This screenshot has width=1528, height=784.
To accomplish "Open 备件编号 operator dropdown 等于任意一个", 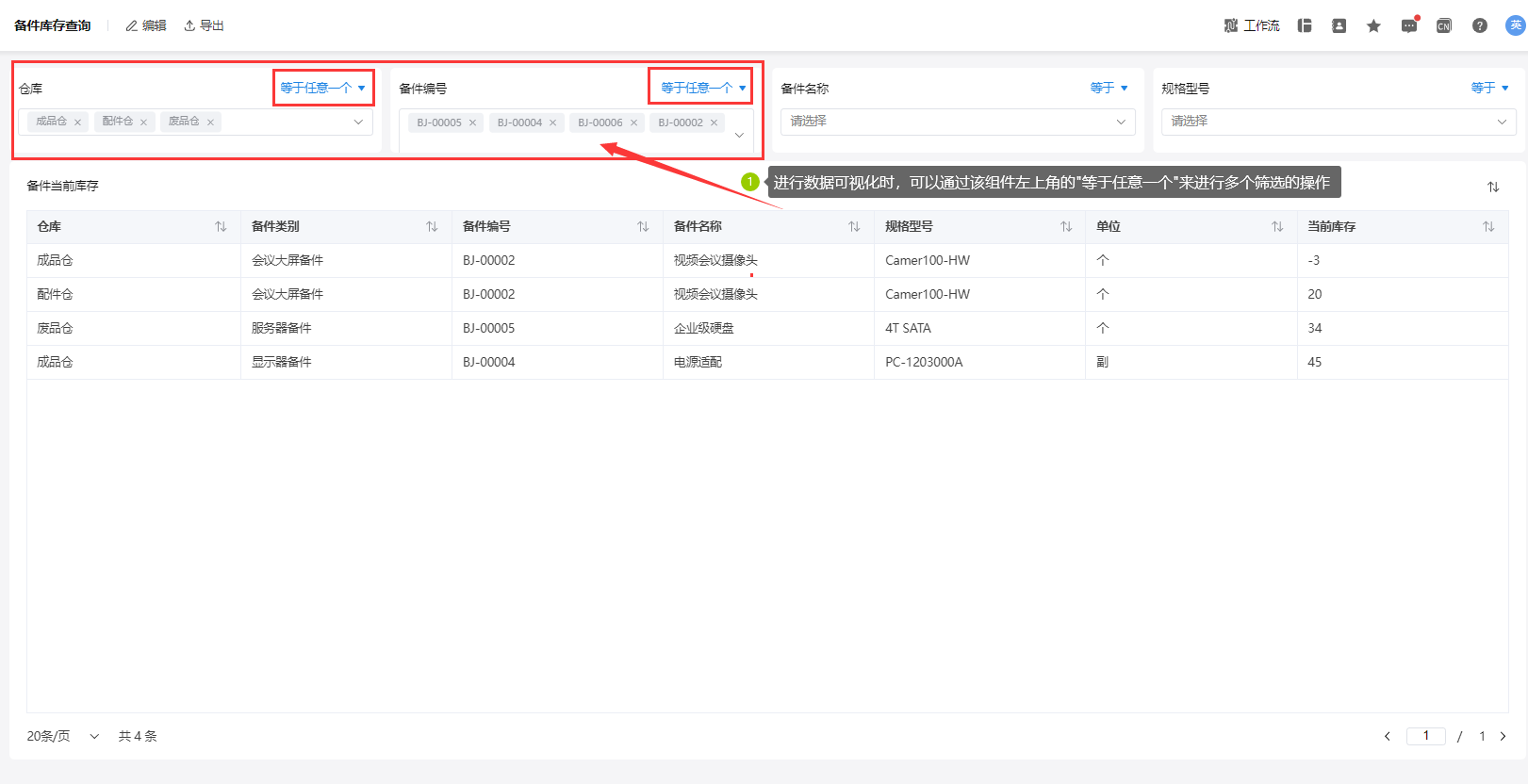I will pos(703,88).
